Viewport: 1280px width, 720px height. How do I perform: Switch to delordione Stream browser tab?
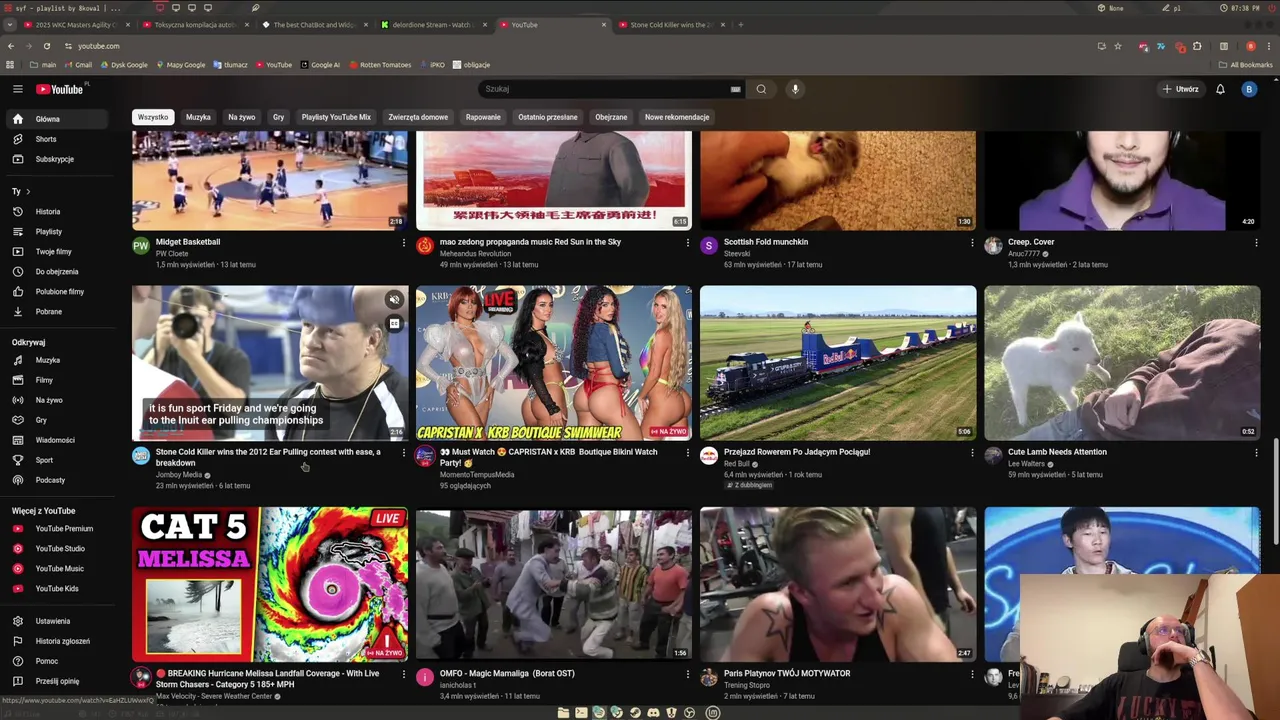coord(431,24)
